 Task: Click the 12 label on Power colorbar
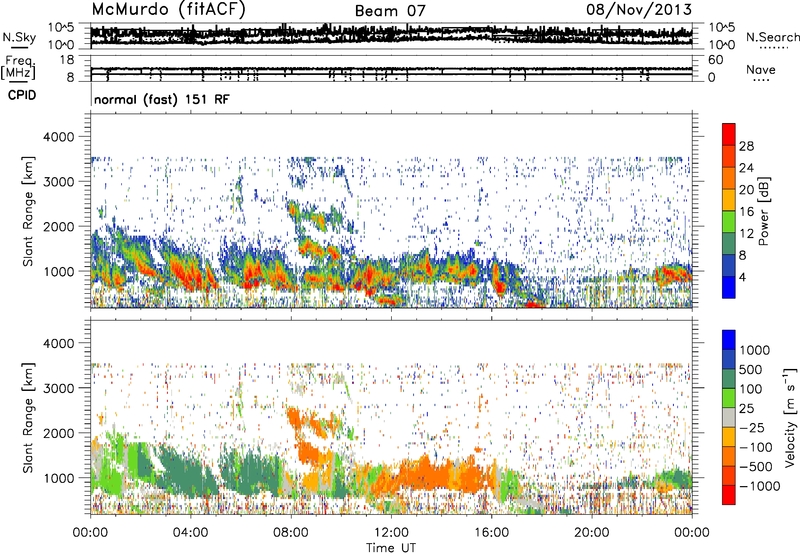[x=746, y=234]
